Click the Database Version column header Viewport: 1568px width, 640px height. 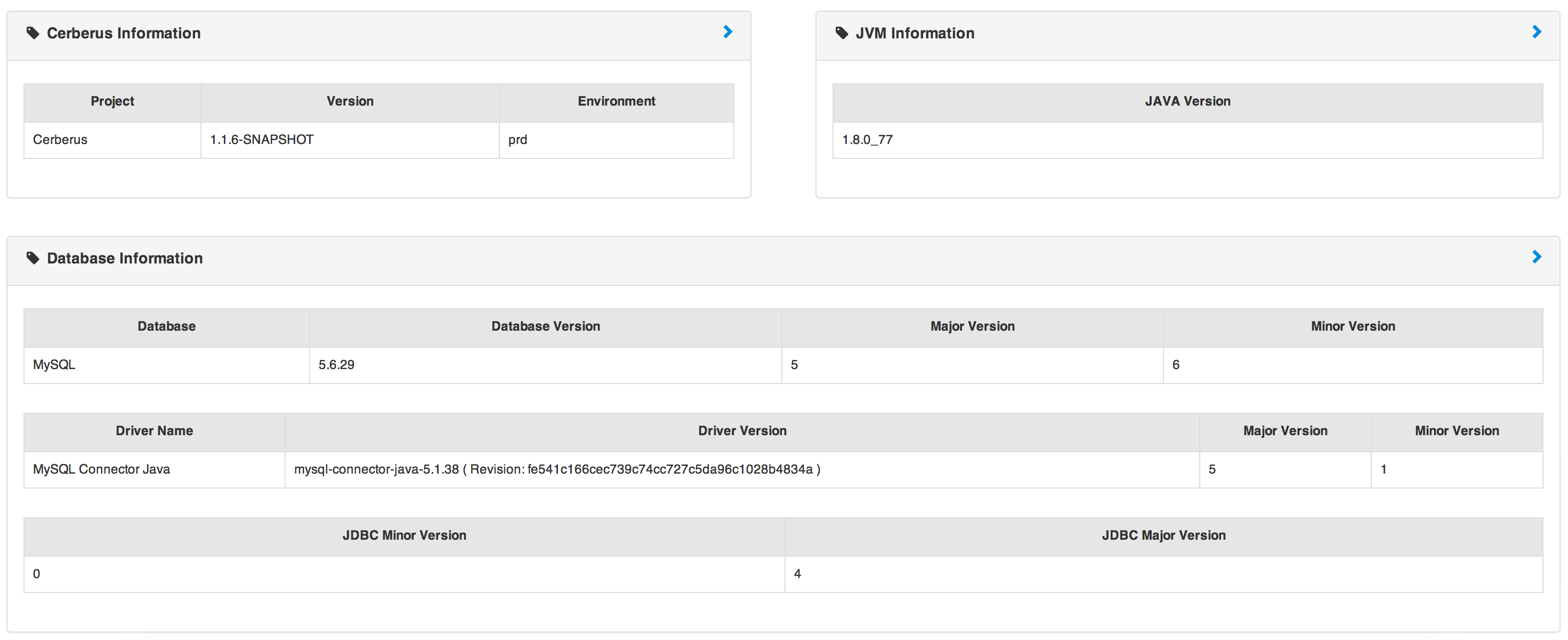coord(545,327)
